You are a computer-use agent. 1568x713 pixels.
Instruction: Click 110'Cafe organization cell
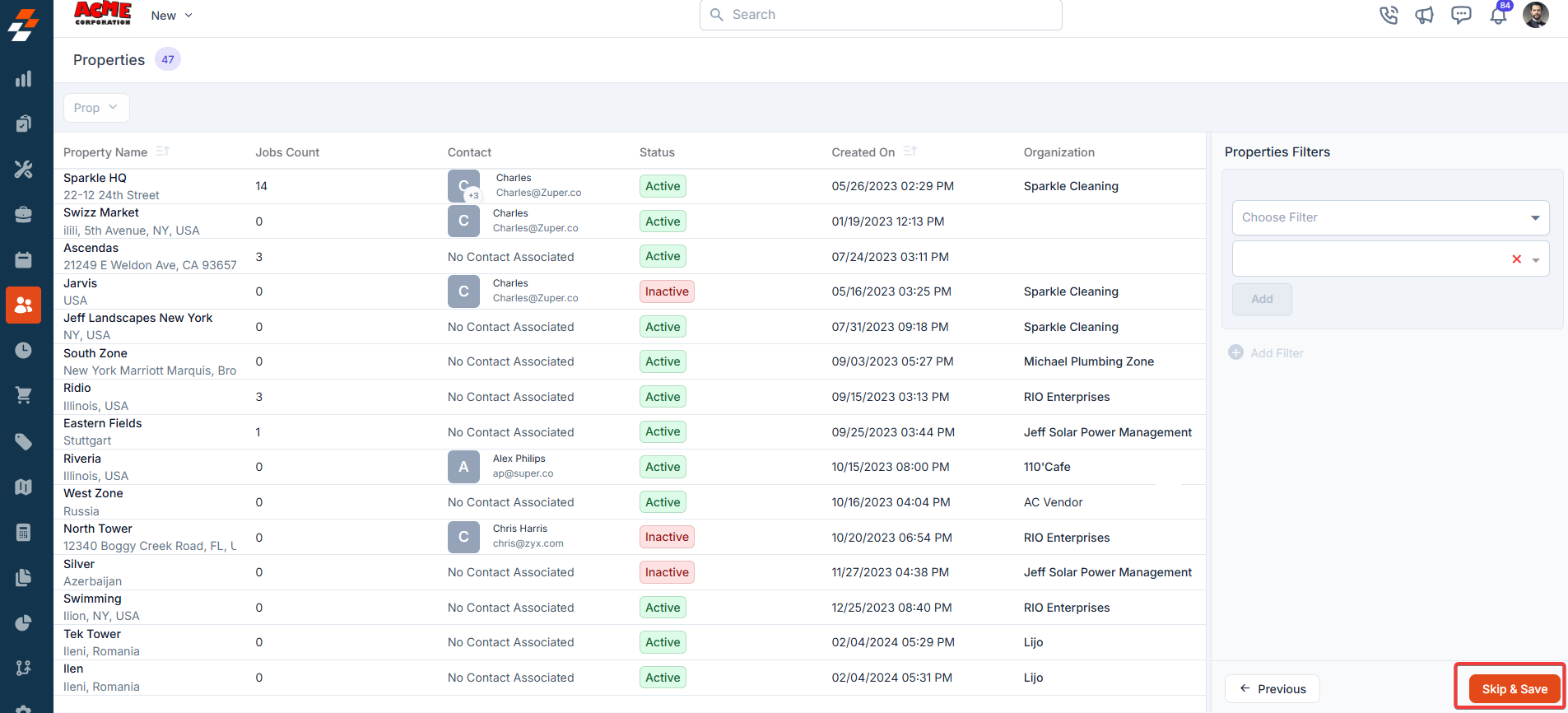coord(1047,467)
